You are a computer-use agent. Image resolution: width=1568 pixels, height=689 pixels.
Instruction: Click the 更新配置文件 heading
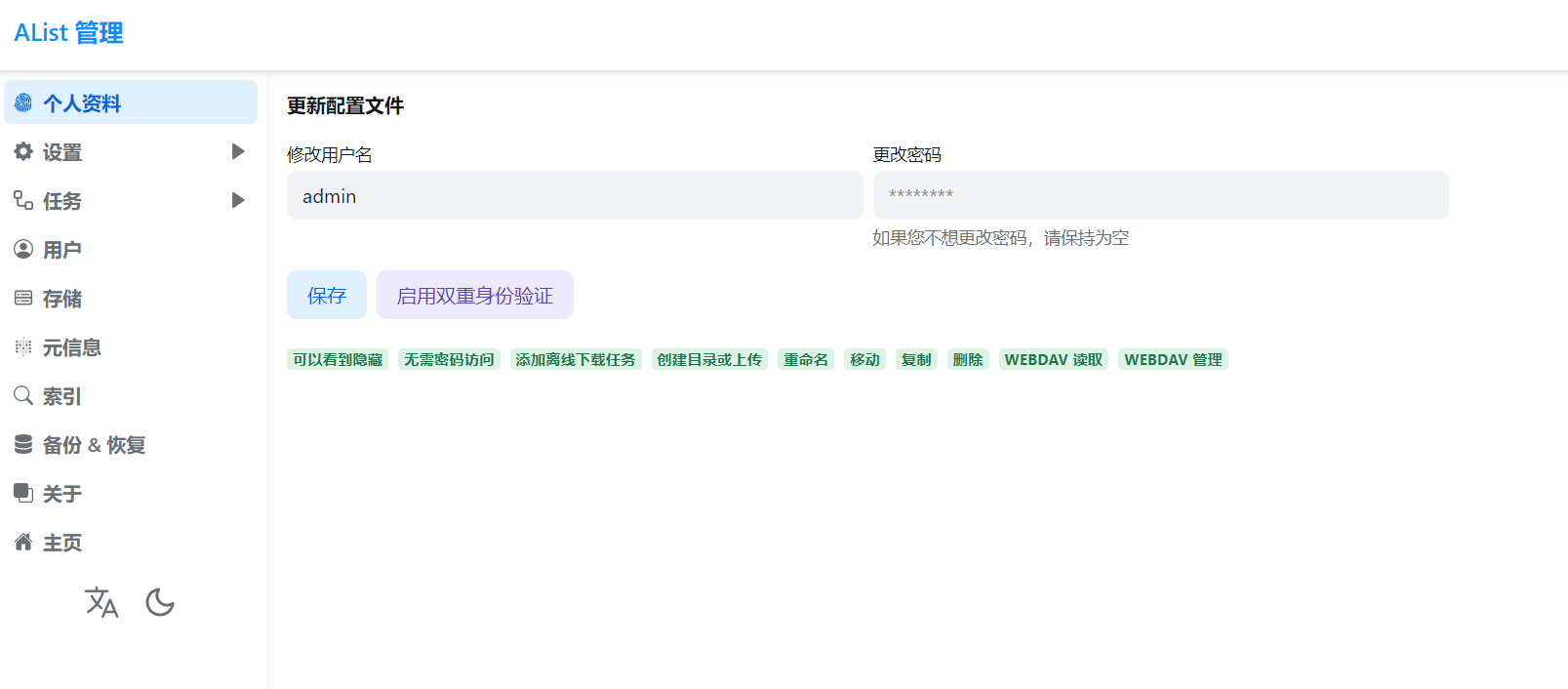(345, 105)
